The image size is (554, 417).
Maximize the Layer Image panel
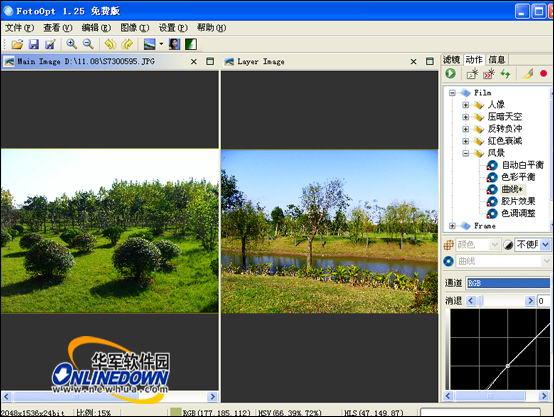tap(430, 61)
